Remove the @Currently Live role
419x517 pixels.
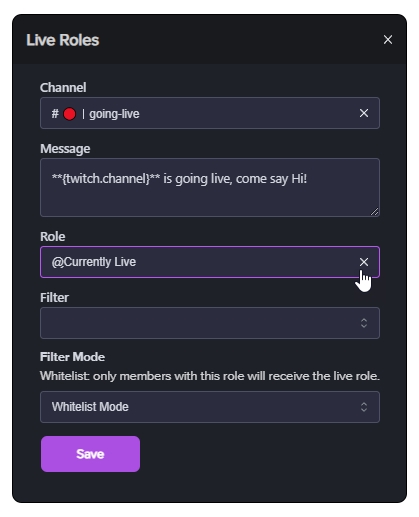[364, 262]
